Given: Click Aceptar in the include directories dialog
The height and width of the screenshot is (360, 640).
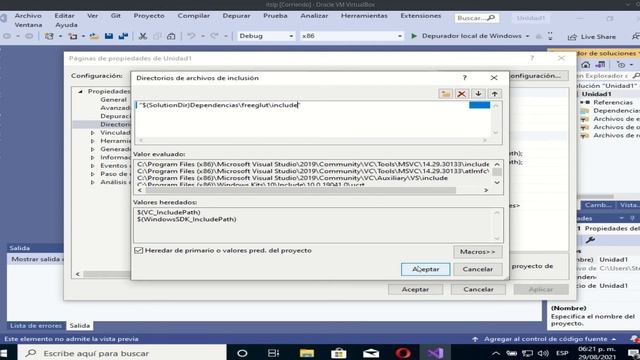Looking at the screenshot, I should coord(426,269).
